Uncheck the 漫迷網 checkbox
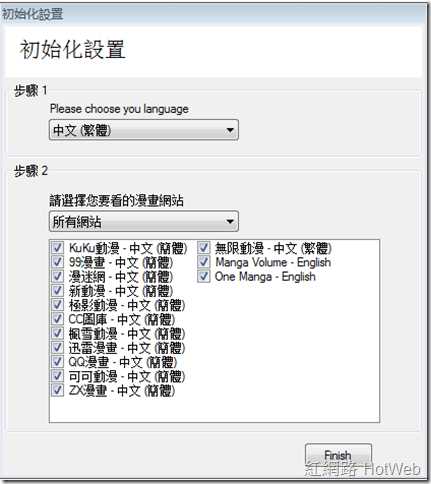This screenshot has width=431, height=484. point(57,276)
